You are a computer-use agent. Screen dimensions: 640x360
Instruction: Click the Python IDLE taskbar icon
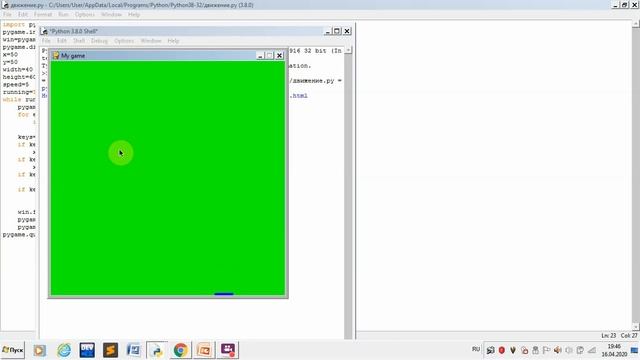tap(157, 350)
